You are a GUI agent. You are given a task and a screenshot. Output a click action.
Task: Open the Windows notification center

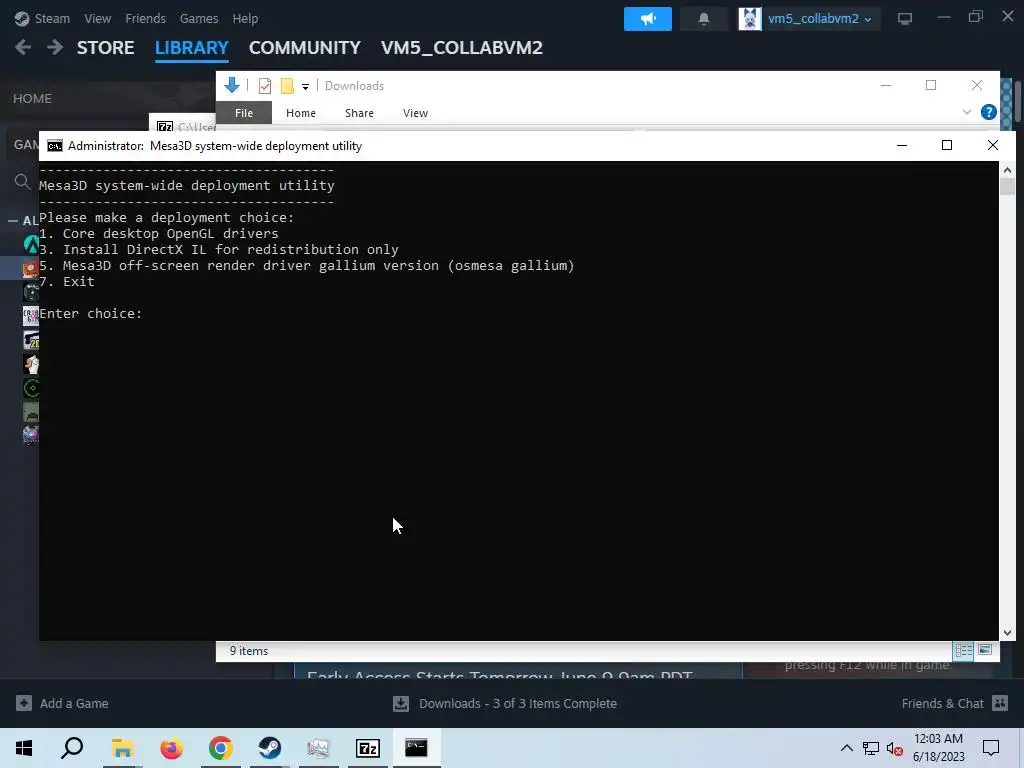click(991, 748)
